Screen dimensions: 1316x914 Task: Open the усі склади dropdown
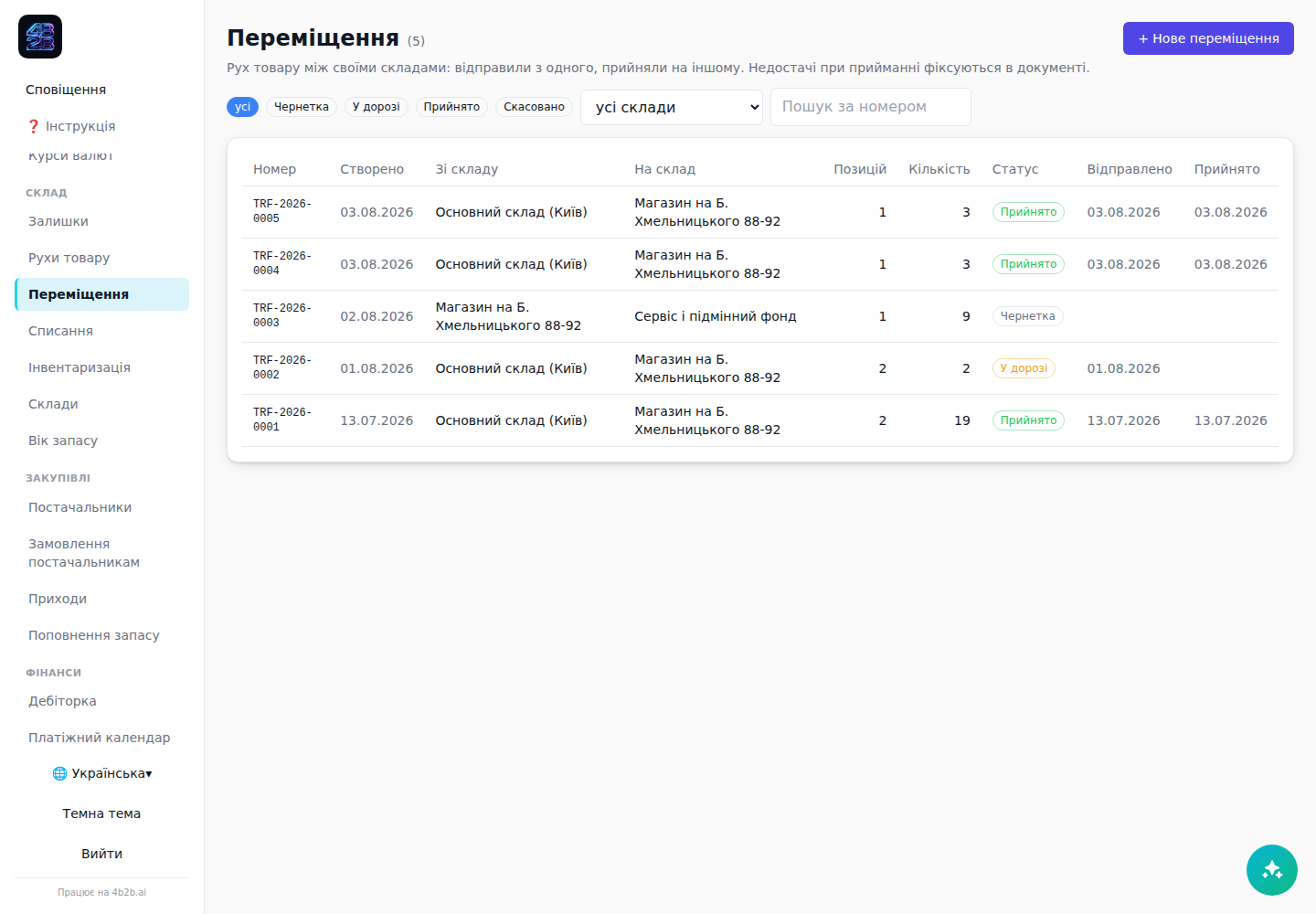672,107
